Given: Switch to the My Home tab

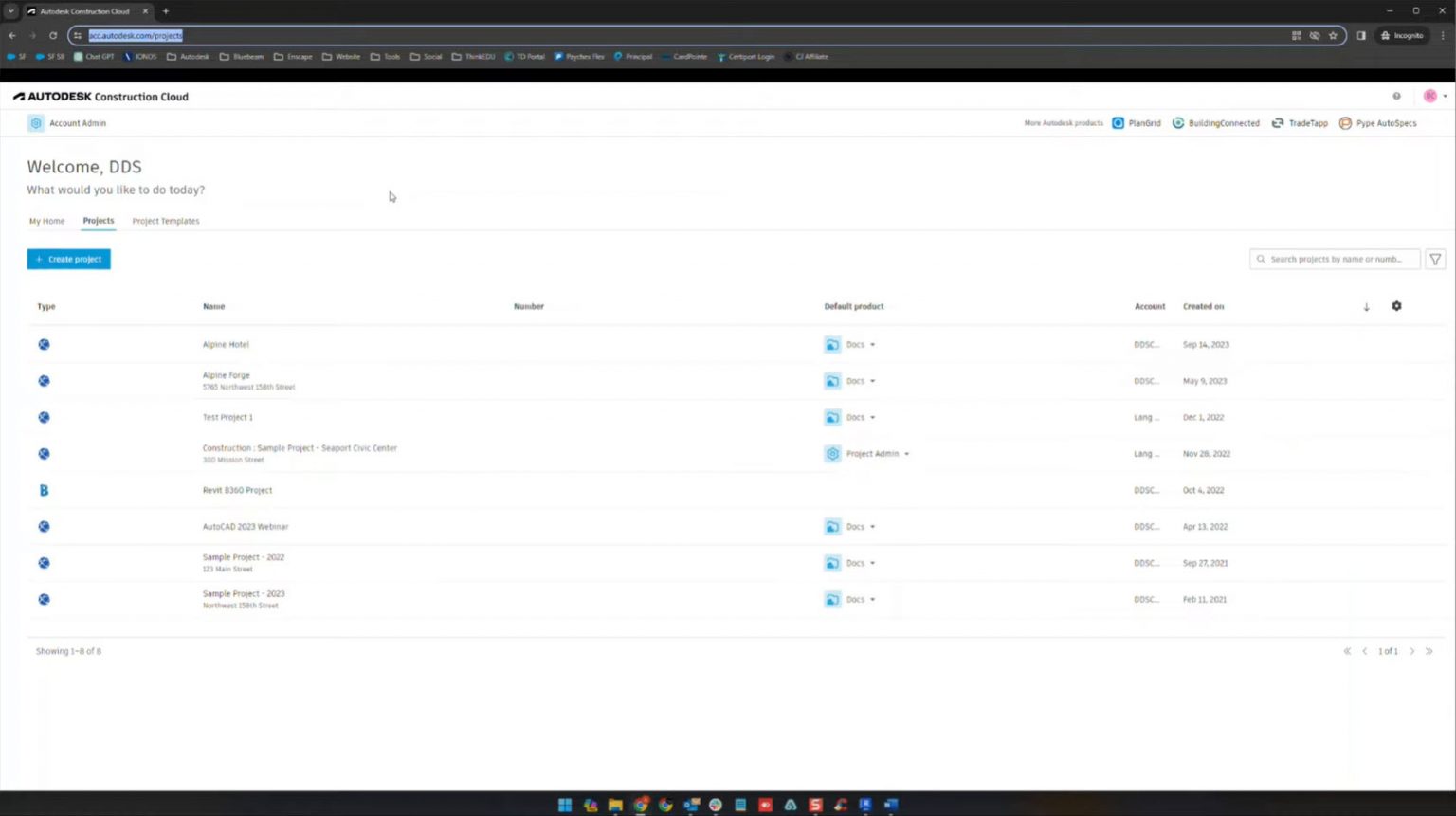Looking at the screenshot, I should pos(46,221).
